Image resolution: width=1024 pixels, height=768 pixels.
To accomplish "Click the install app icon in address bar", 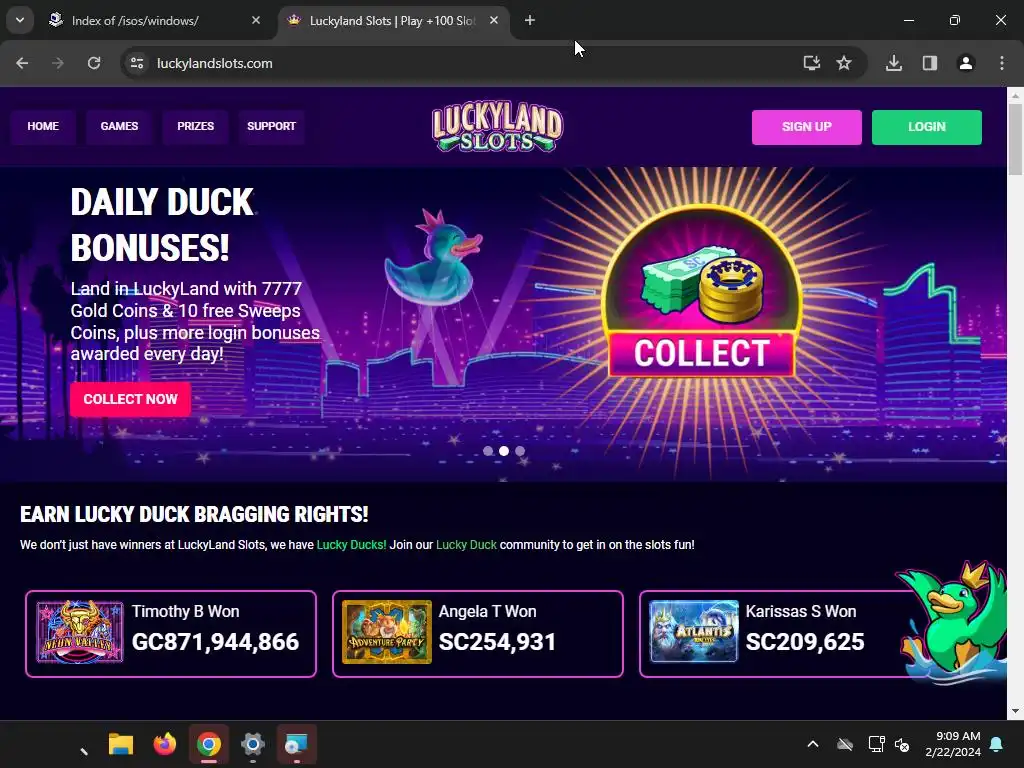I will 811,63.
